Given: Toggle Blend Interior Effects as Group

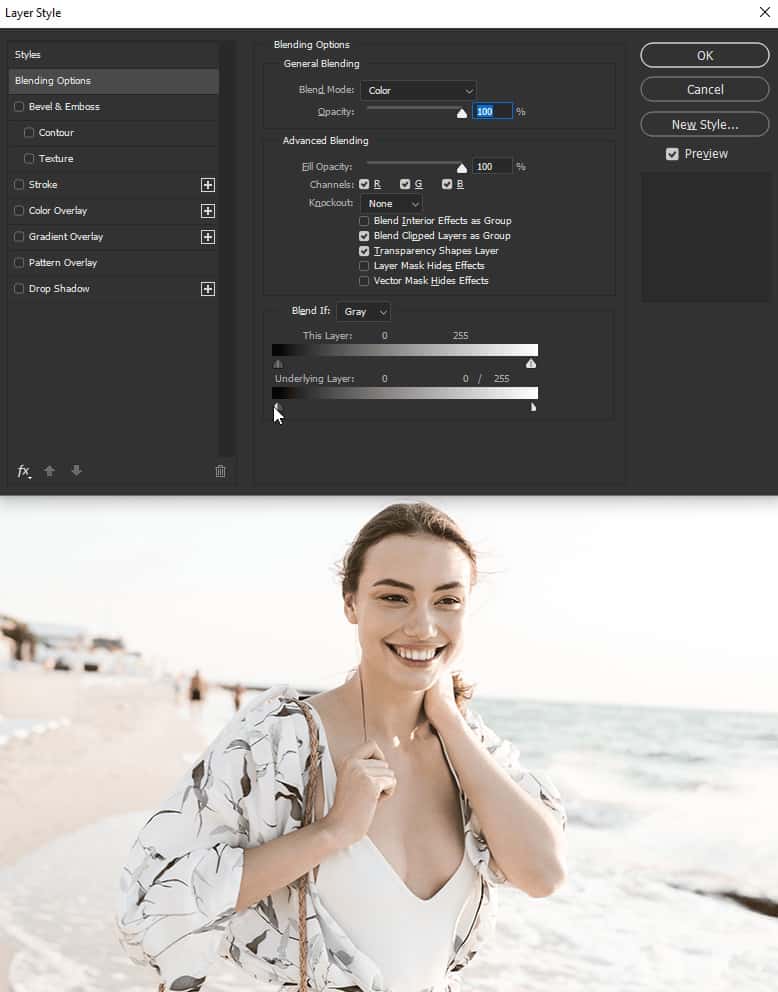Looking at the screenshot, I should (x=364, y=221).
